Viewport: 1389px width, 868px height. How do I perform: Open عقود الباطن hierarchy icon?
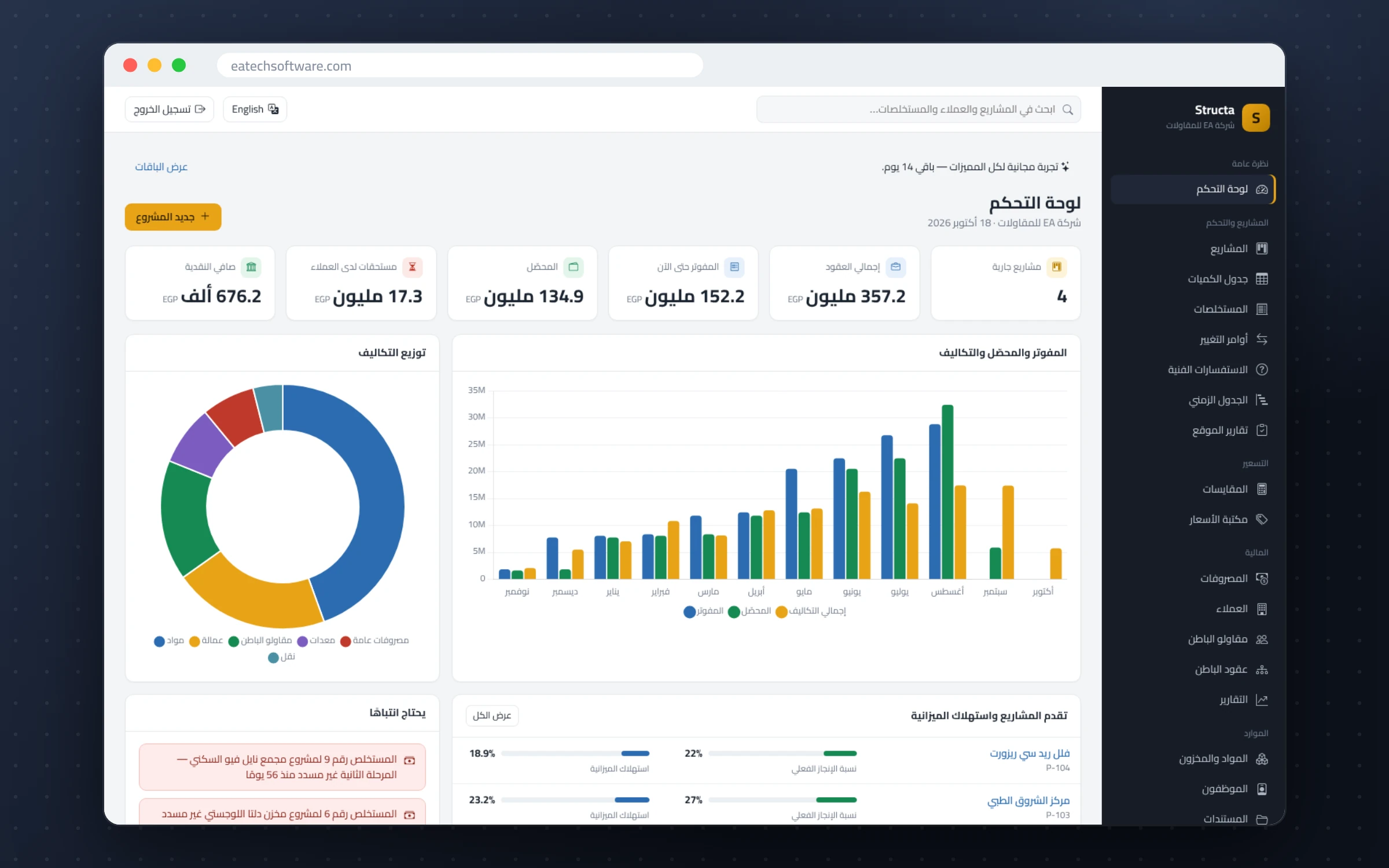coord(1262,670)
